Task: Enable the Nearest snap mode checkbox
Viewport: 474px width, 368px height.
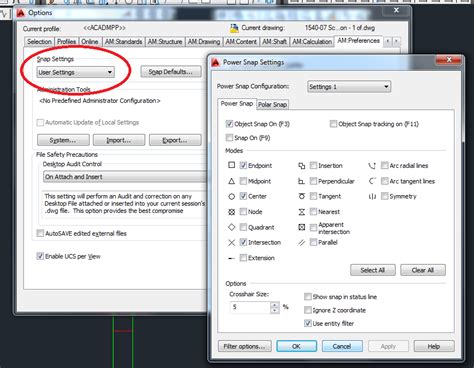Action: click(313, 212)
